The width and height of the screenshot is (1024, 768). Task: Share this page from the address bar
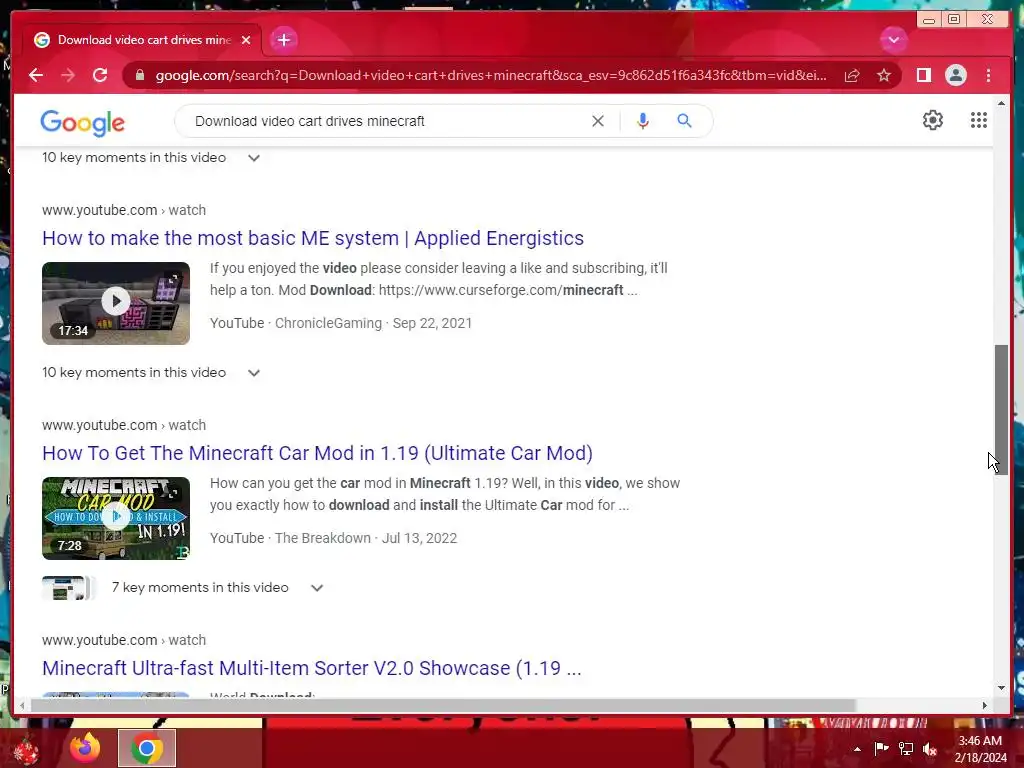[x=852, y=76]
